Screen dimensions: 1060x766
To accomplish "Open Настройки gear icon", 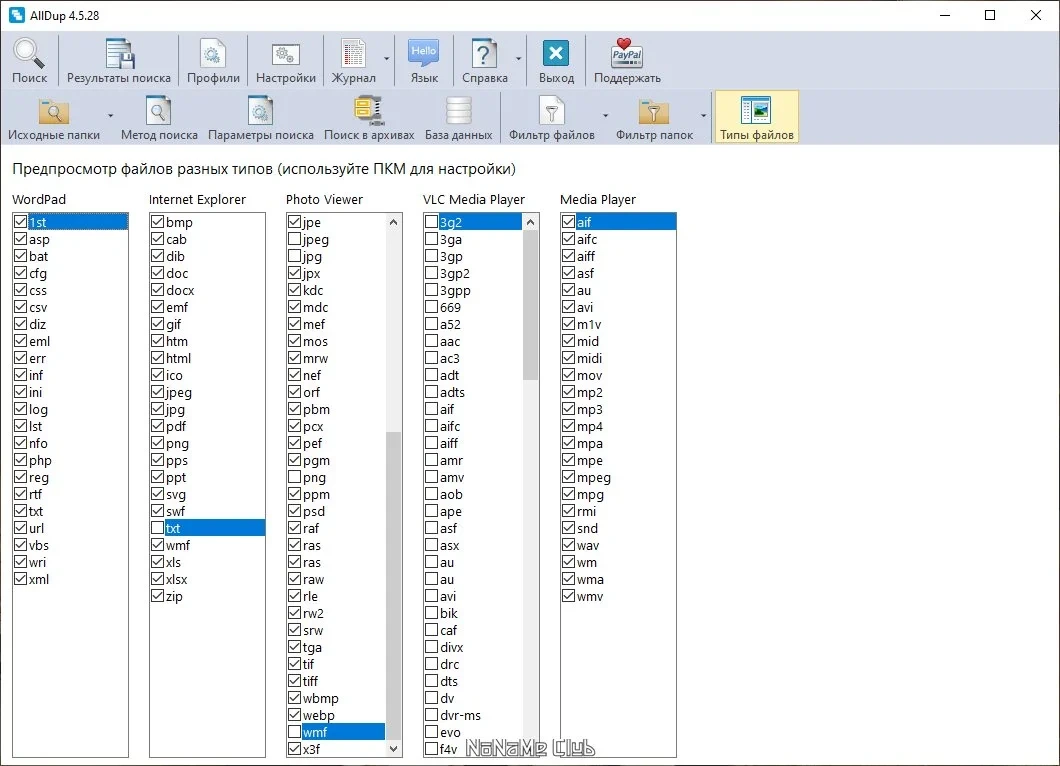I will [x=285, y=61].
